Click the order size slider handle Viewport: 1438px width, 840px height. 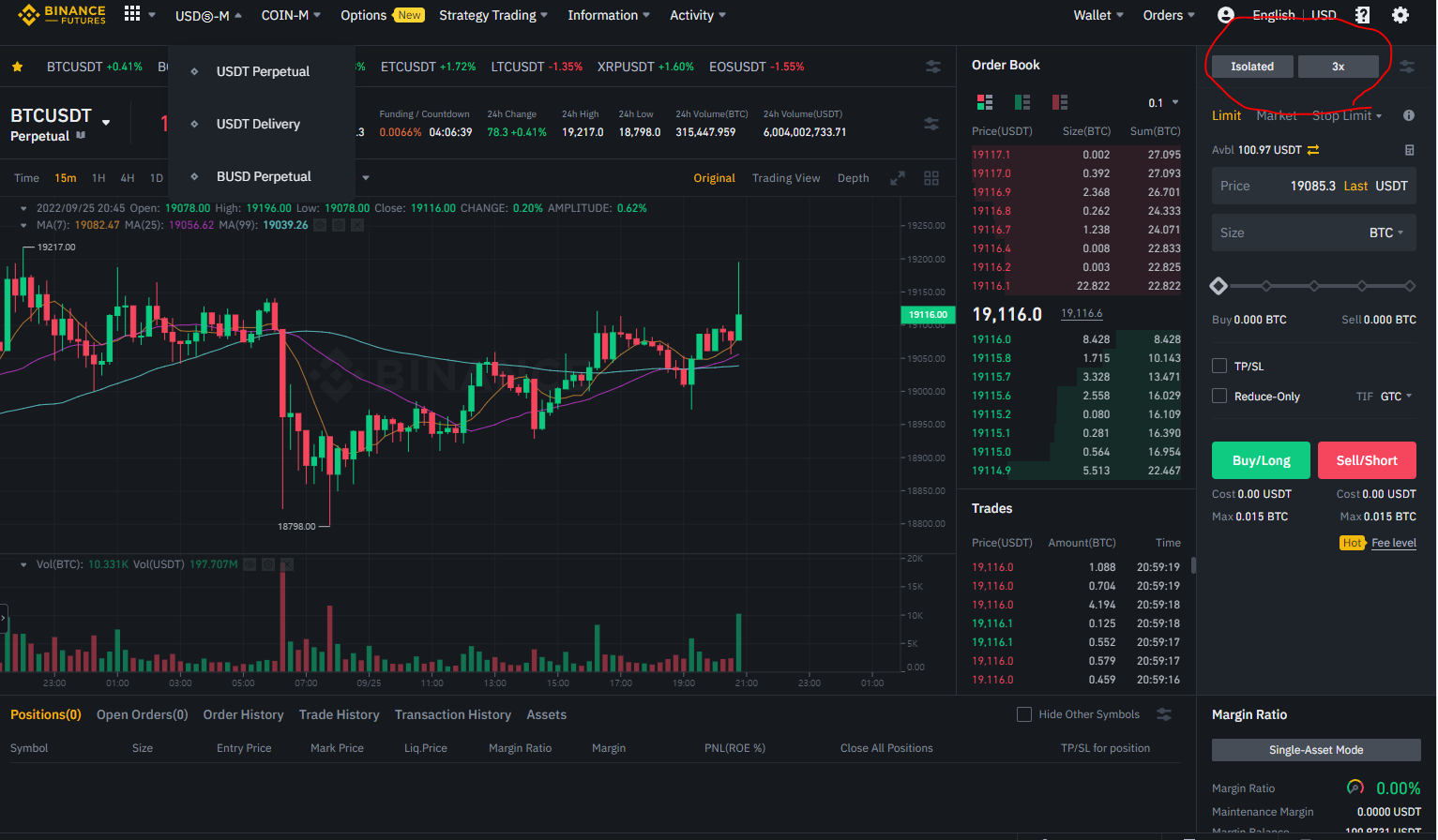point(1219,286)
